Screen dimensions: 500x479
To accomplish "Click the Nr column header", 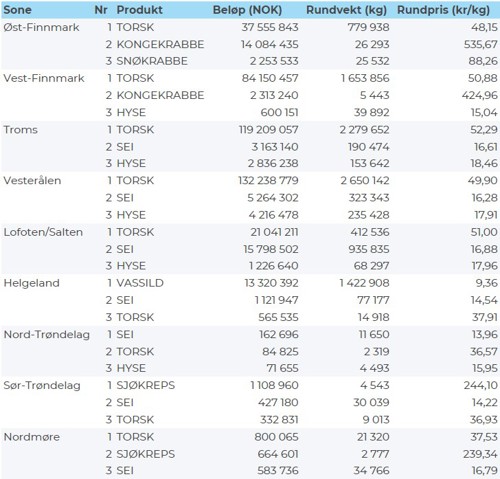I will [x=101, y=10].
